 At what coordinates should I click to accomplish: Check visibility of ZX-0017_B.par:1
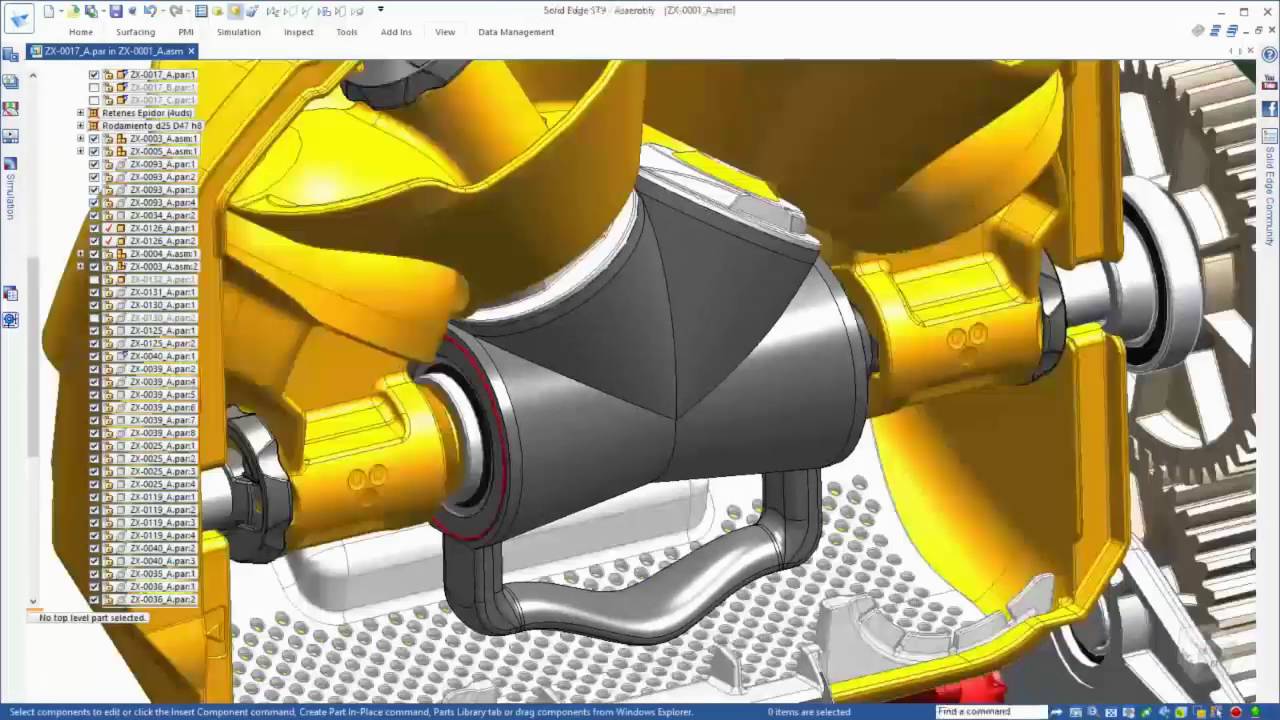tap(94, 88)
